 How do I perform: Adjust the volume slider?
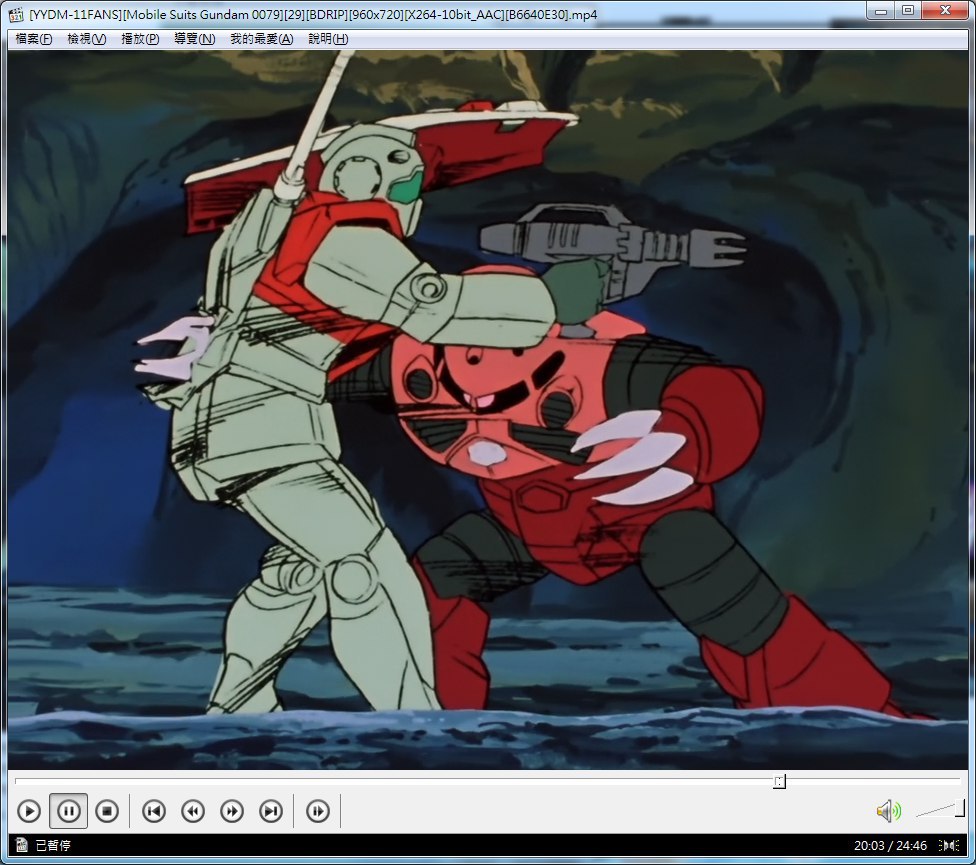940,811
